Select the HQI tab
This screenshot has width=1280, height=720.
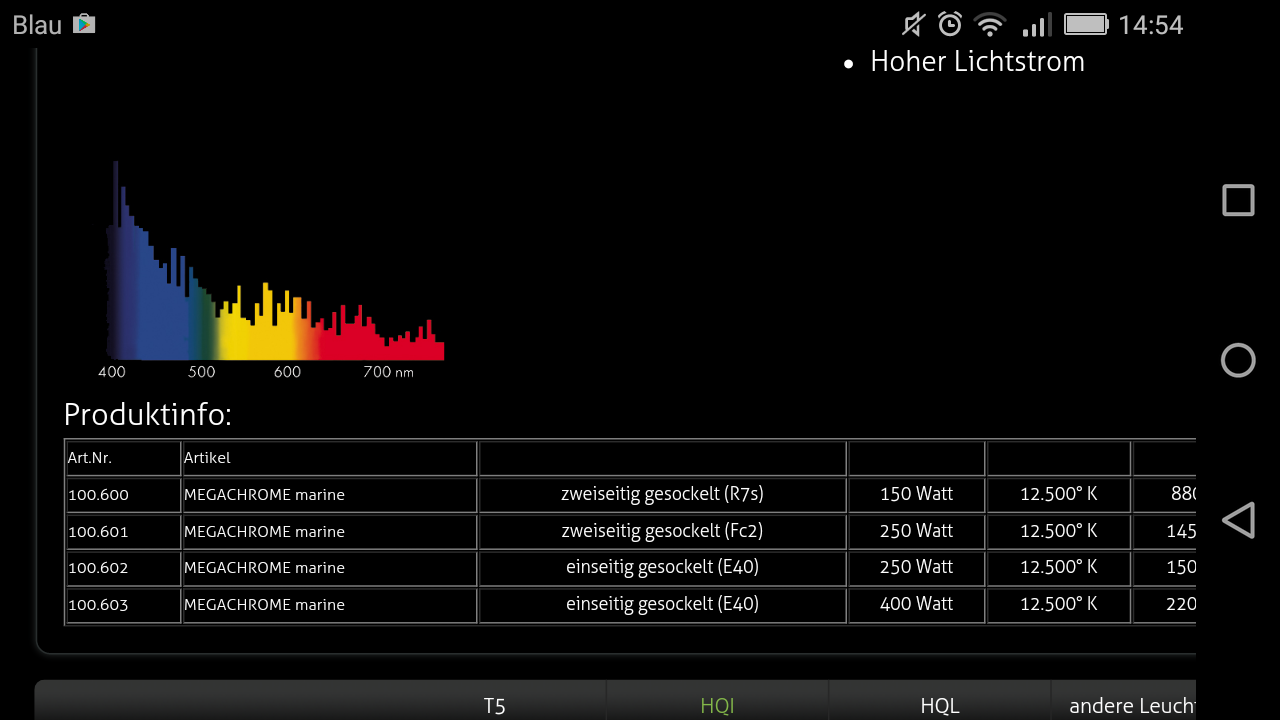(x=717, y=705)
